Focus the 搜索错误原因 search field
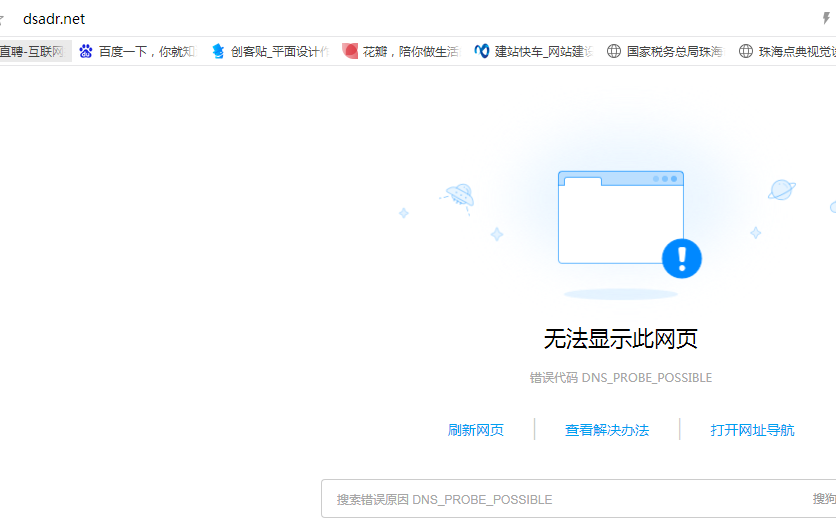836x529 pixels. [x=560, y=499]
